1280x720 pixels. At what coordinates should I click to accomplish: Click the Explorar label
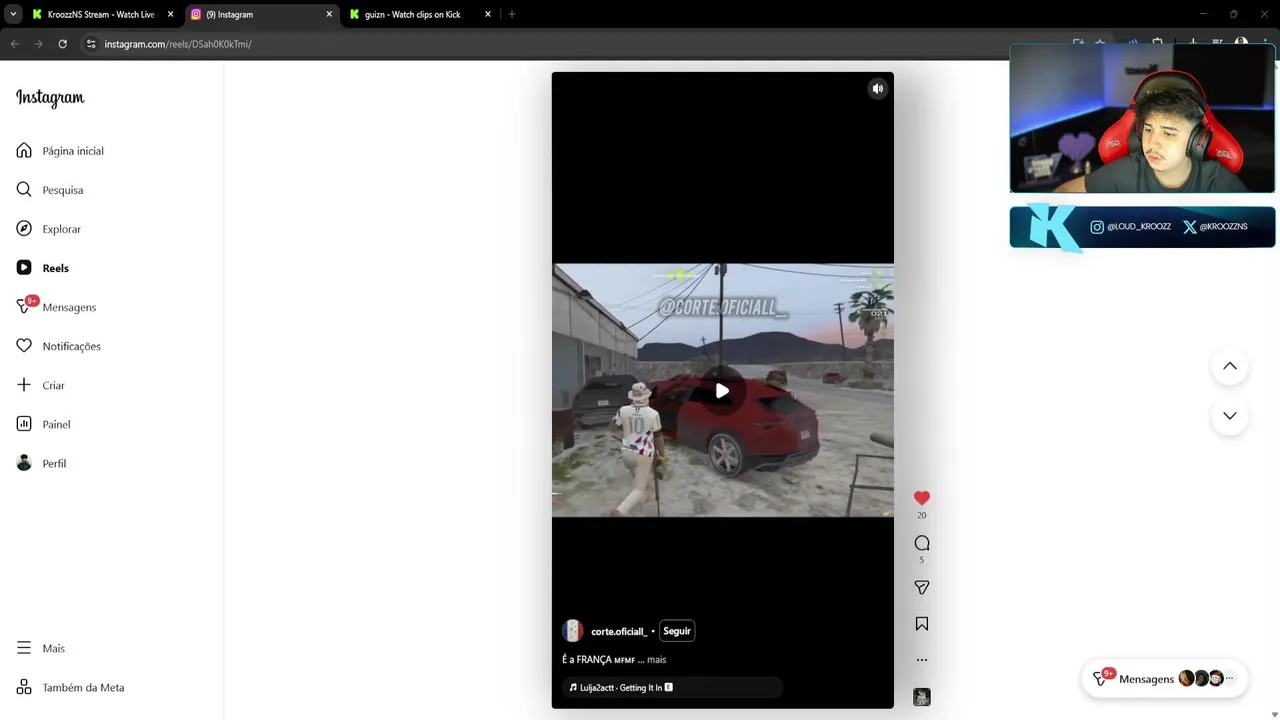pyautogui.click(x=61, y=229)
